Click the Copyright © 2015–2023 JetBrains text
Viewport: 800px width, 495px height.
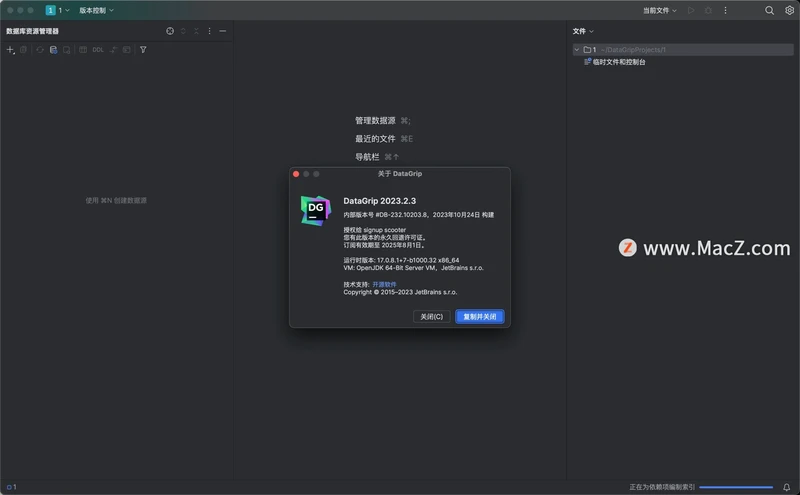tap(400, 292)
